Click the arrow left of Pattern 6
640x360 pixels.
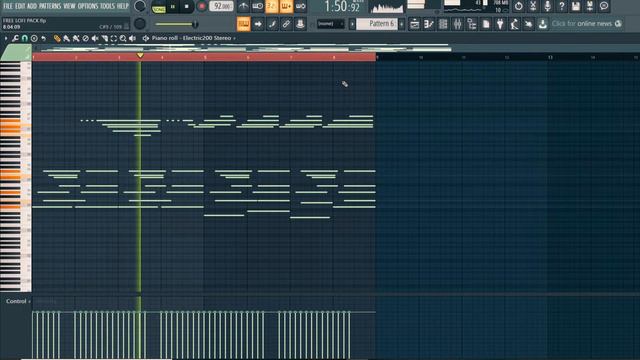coord(352,24)
